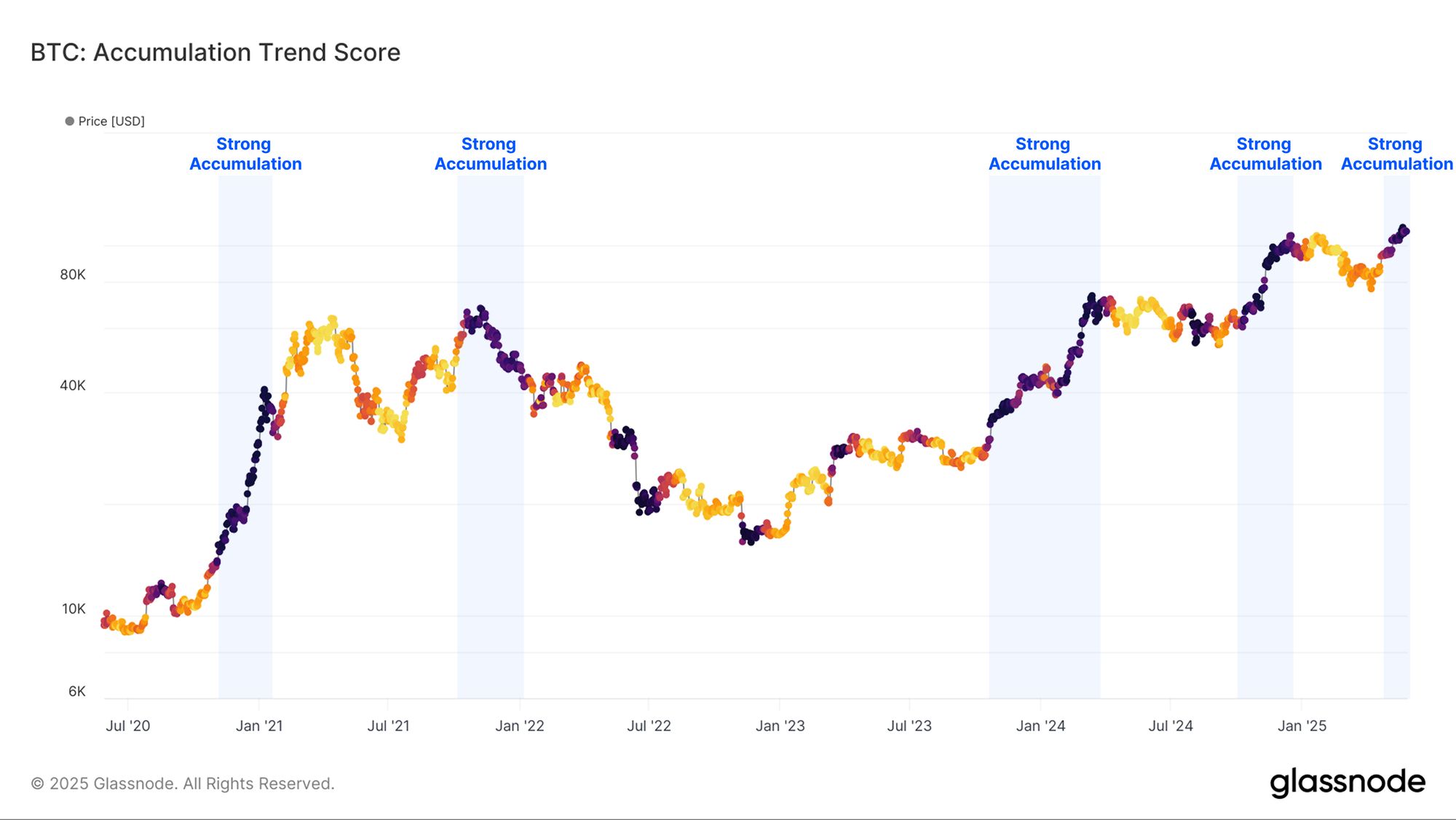
Task: Click the Jan '21 x-axis tick label
Action: coord(259,725)
